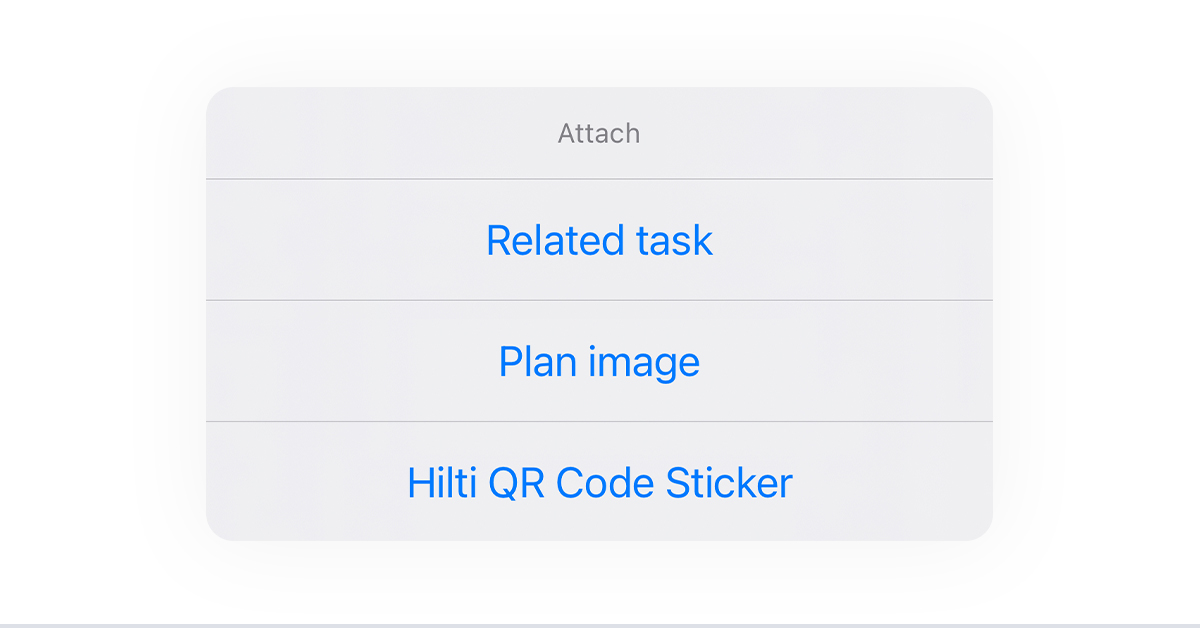
Task: Add a Plan image attachment
Action: [x=599, y=362]
